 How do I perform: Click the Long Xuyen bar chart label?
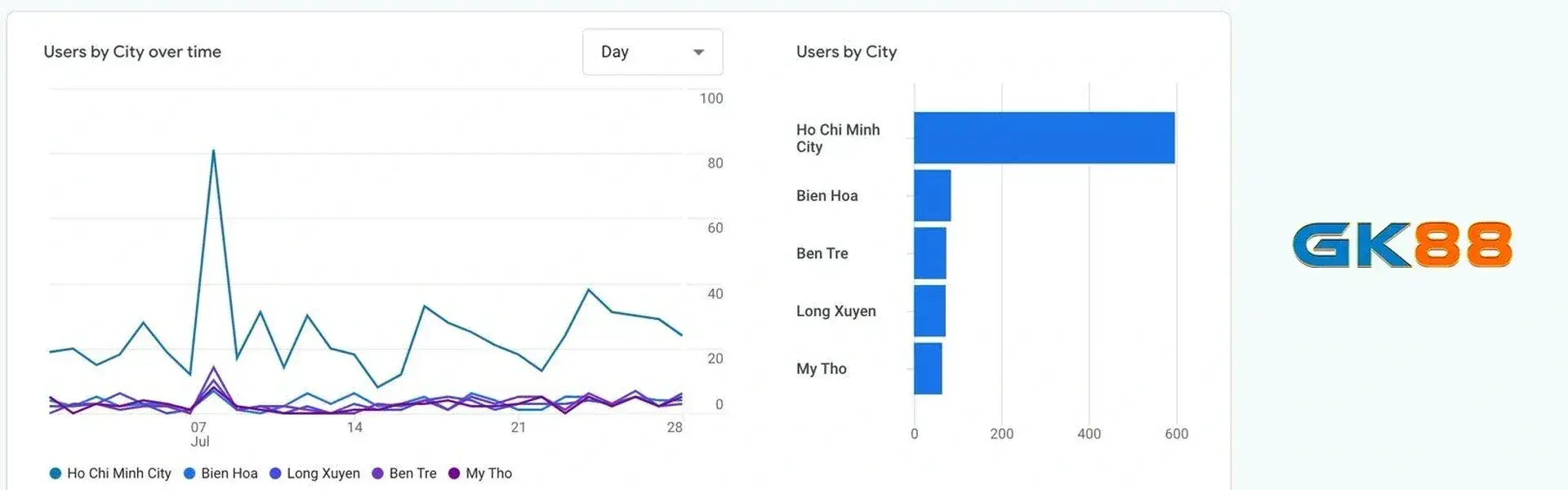click(835, 311)
